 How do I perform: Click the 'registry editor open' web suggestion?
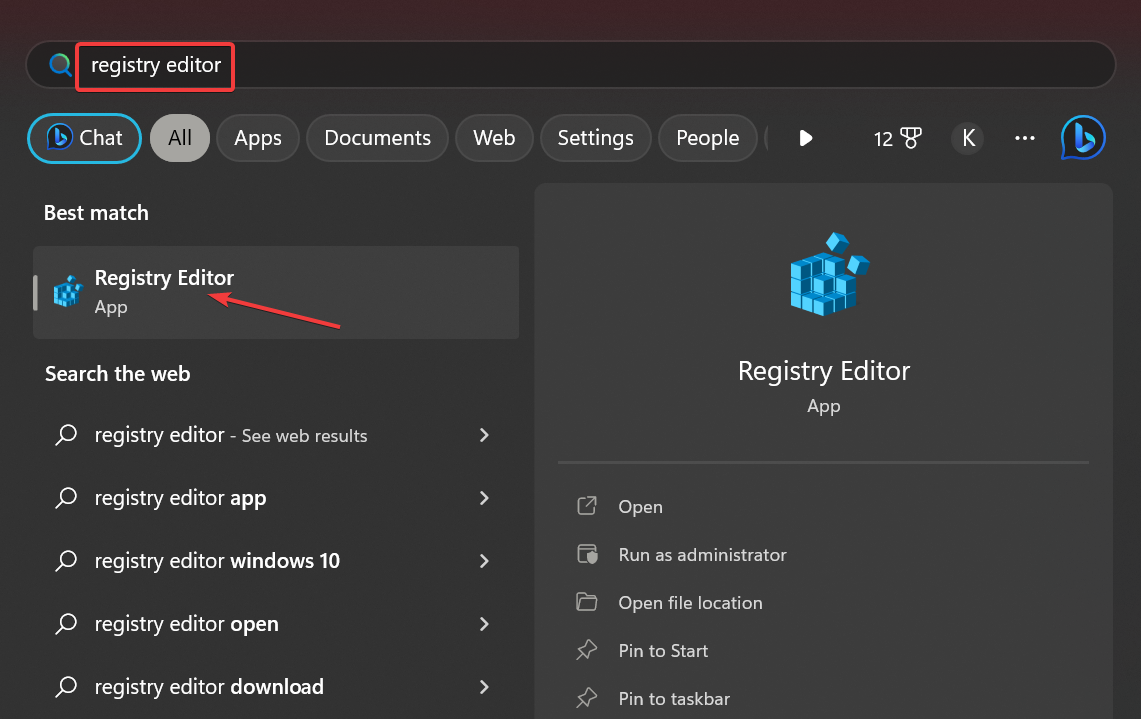187,624
